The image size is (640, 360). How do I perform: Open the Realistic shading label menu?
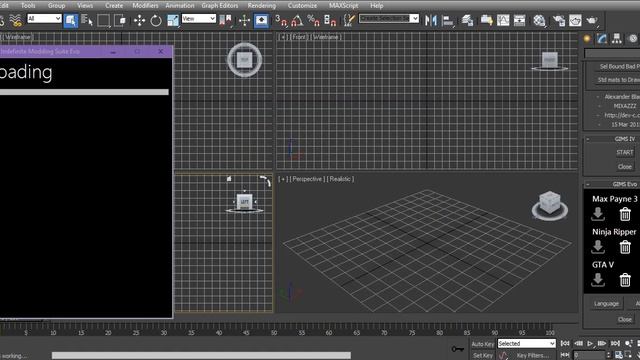341,179
